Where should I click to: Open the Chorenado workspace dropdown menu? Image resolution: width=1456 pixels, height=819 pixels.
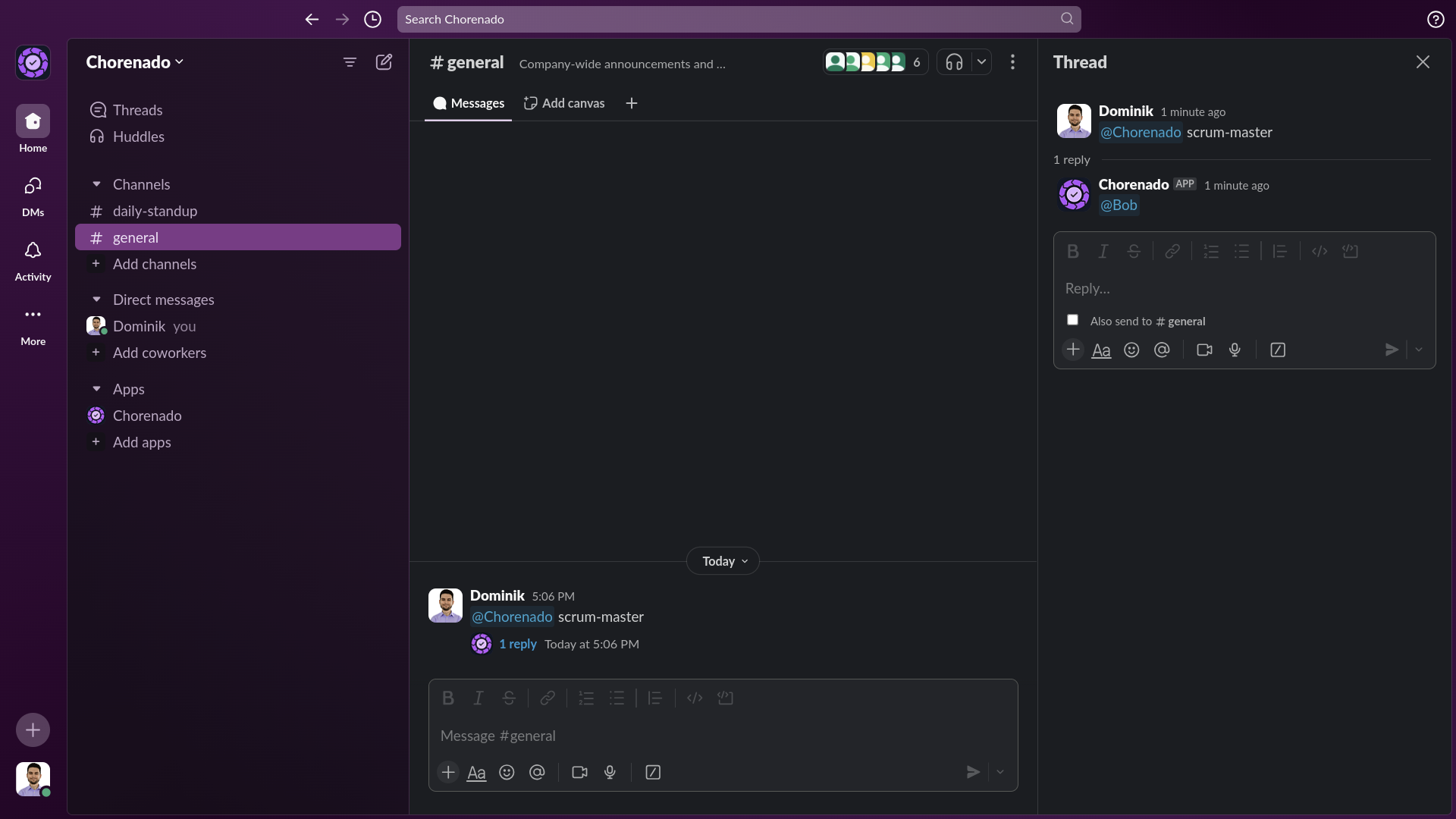[x=135, y=62]
